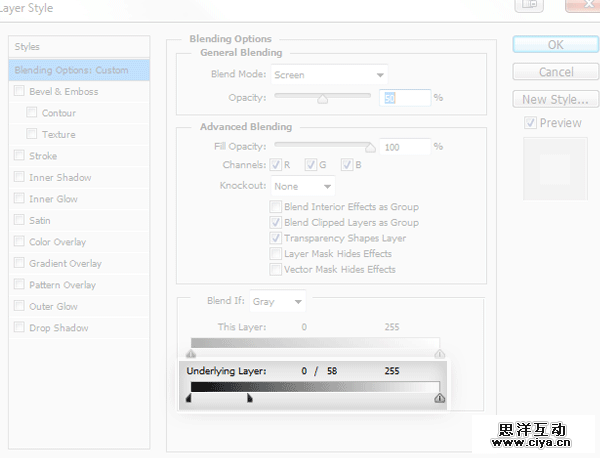This screenshot has height=458, width=600.
Task: Select Blending Options: Custom in styles list
Action: coord(78,70)
